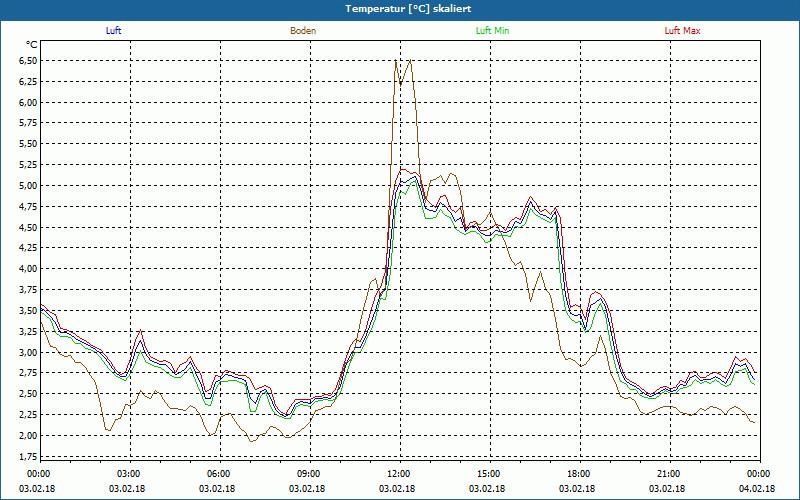Click the 04.02.18 date label
Viewport: 800px width, 500px height.
pos(758,489)
